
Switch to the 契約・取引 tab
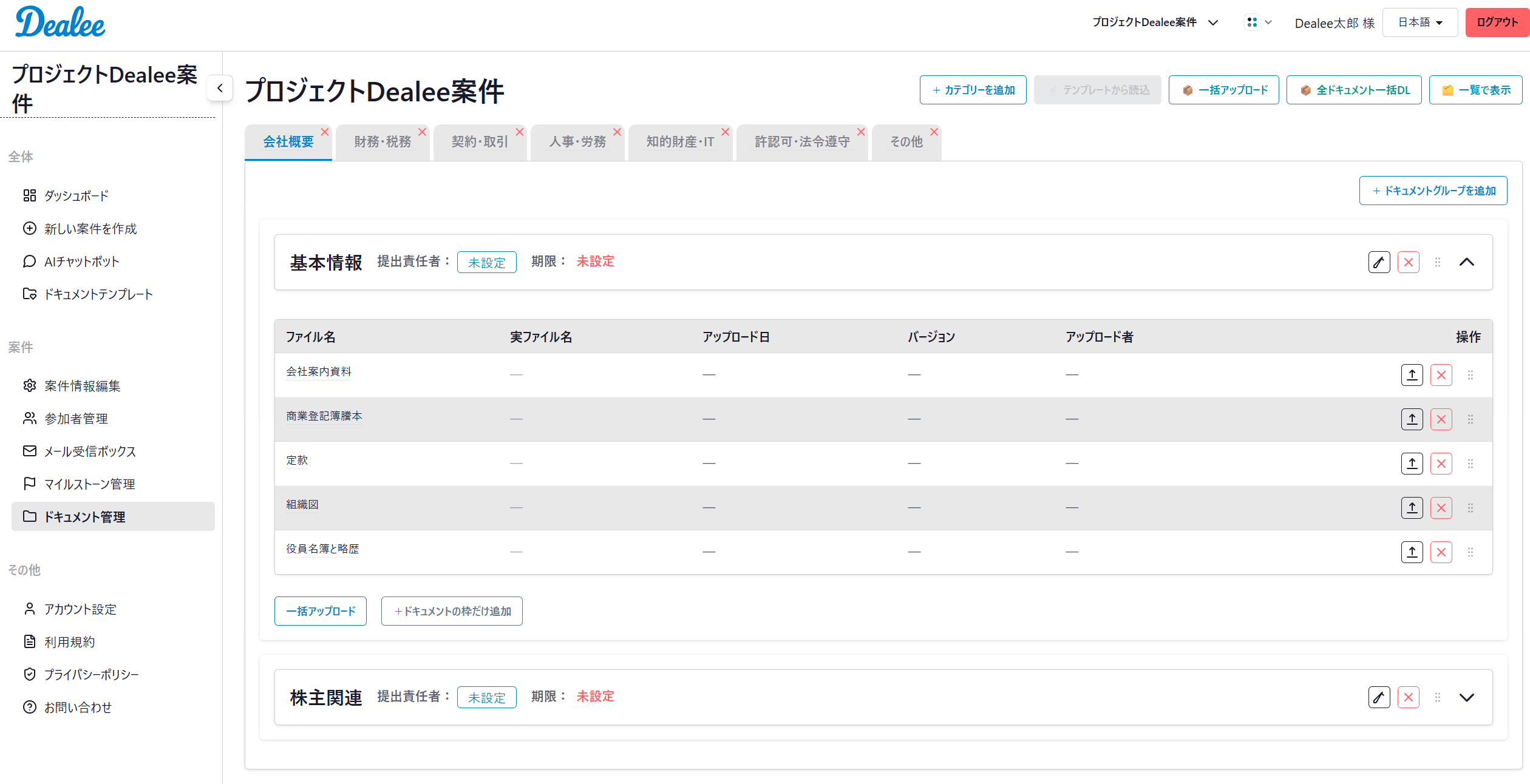tap(480, 142)
